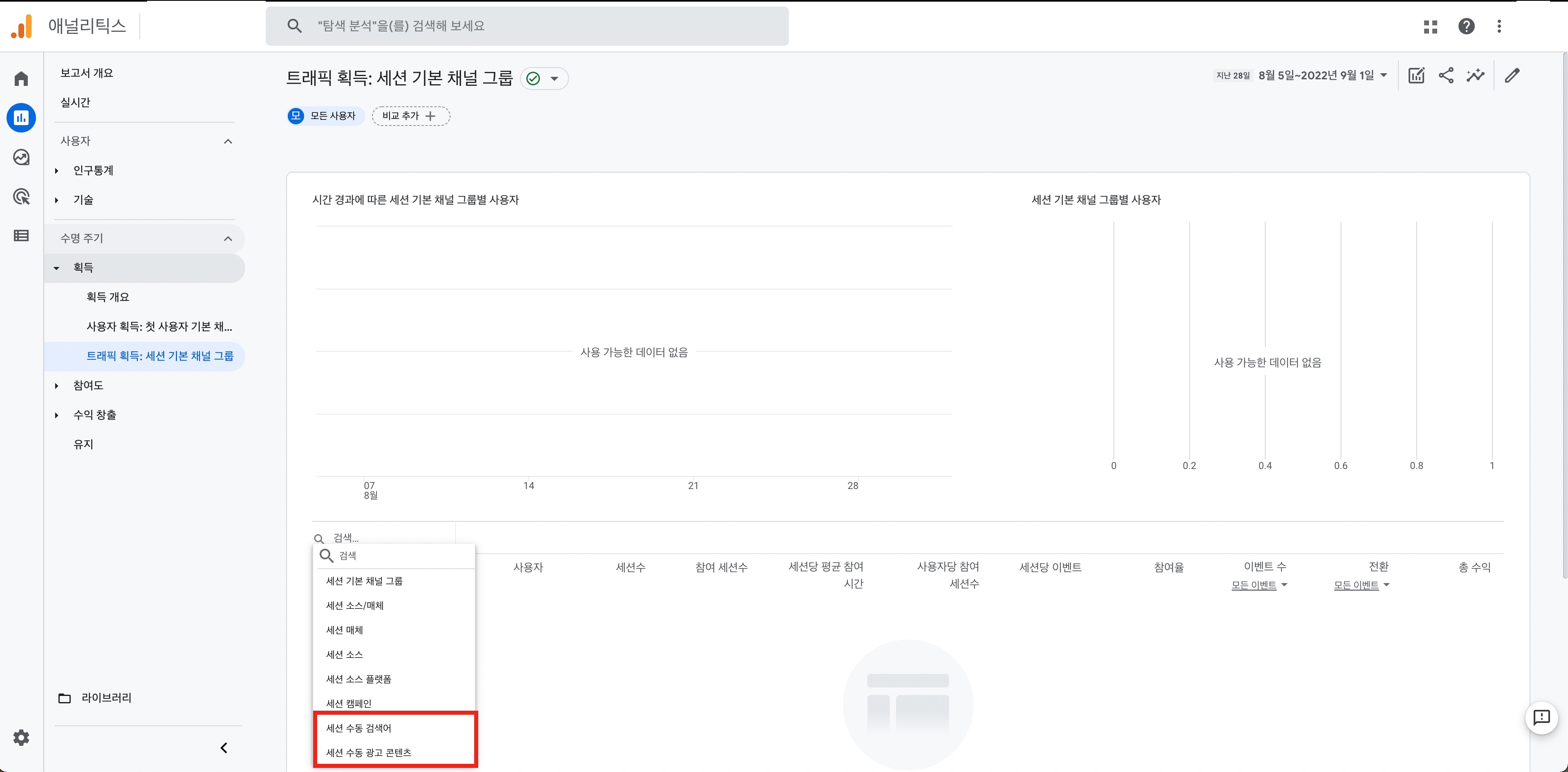Click the pencil Customize report icon
Screen dimensions: 1568x772
(x=1512, y=76)
